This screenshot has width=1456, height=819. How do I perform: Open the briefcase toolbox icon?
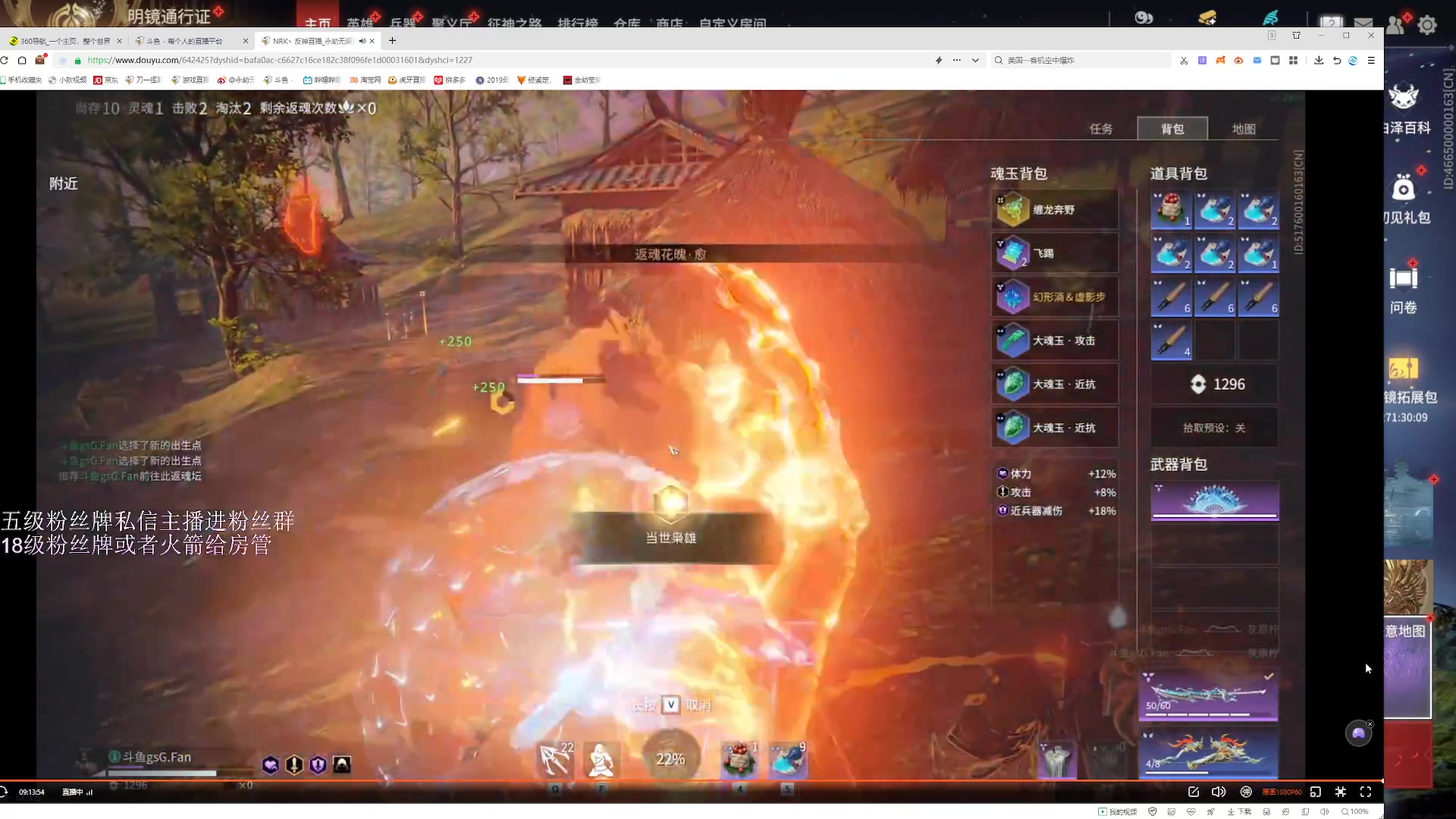click(x=40, y=60)
